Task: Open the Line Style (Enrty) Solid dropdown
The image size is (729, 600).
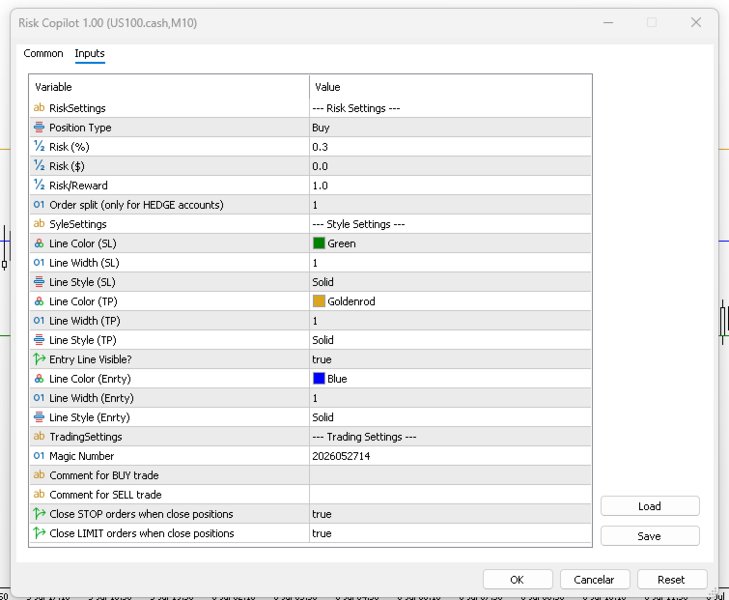Action: (x=451, y=417)
